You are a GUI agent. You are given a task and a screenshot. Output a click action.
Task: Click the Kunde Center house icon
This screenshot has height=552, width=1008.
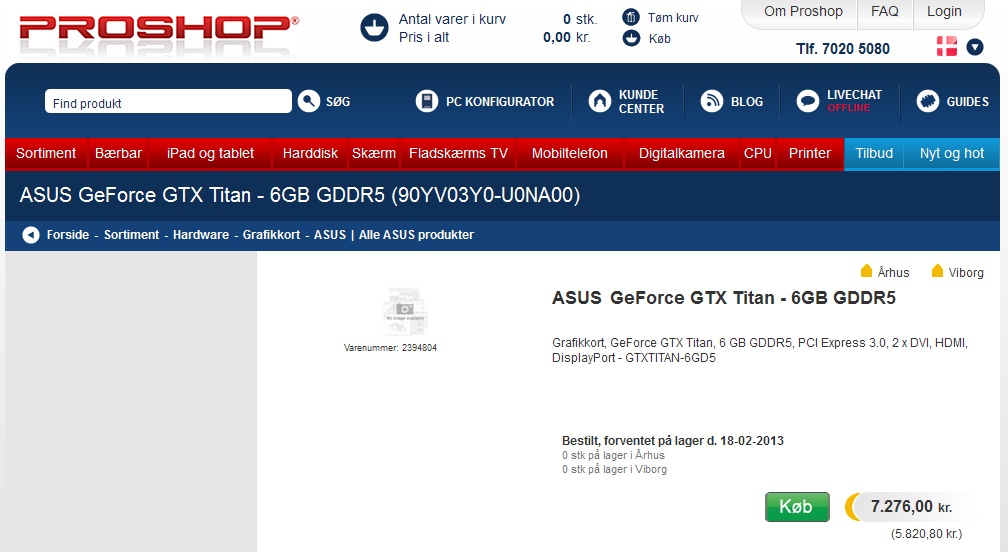click(599, 101)
